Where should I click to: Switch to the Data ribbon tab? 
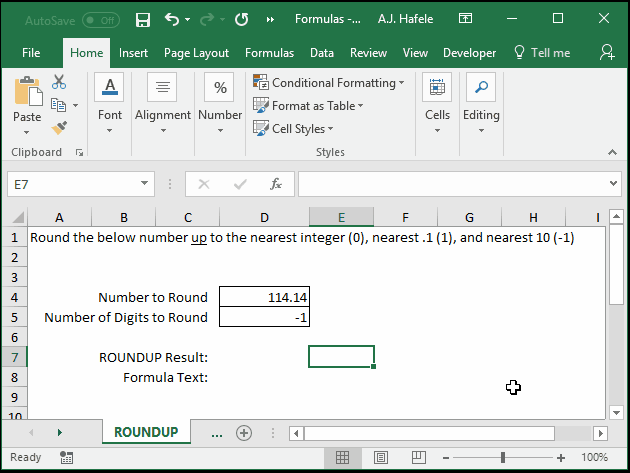[x=322, y=53]
